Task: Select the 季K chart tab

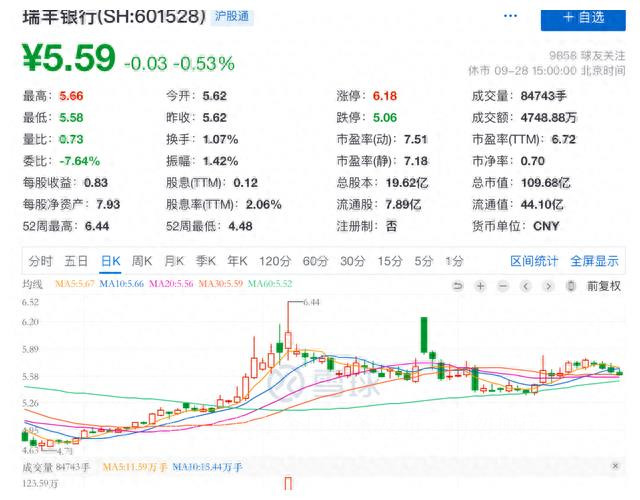Action: (205, 261)
